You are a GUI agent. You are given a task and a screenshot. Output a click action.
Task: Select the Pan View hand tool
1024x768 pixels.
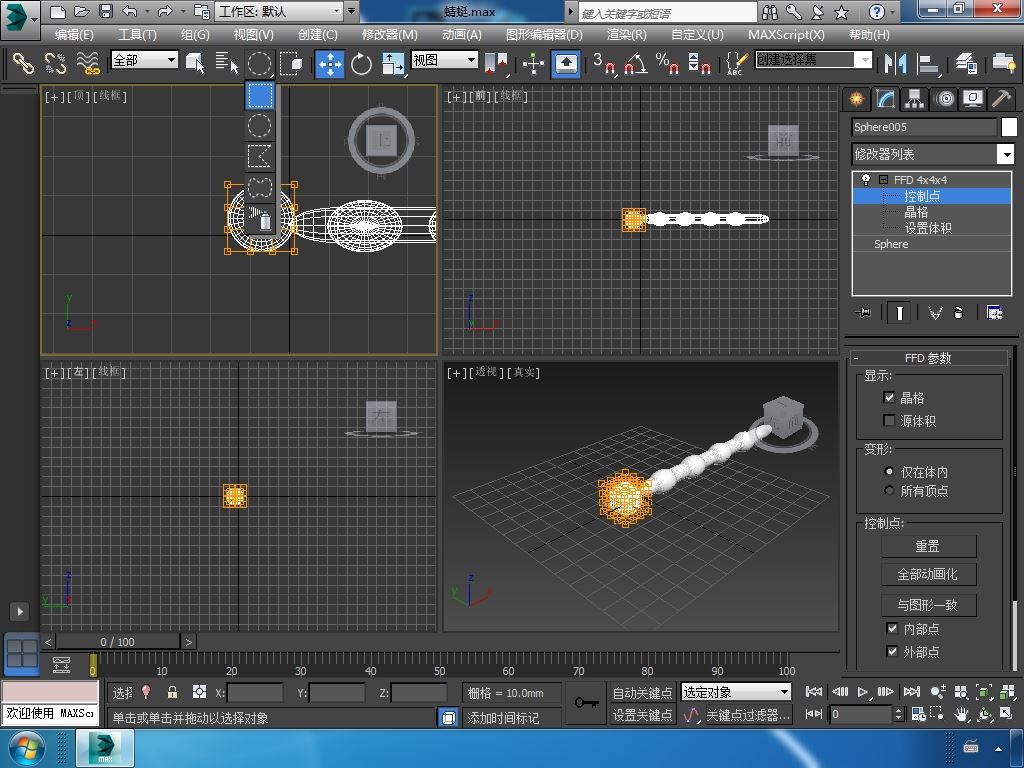961,714
